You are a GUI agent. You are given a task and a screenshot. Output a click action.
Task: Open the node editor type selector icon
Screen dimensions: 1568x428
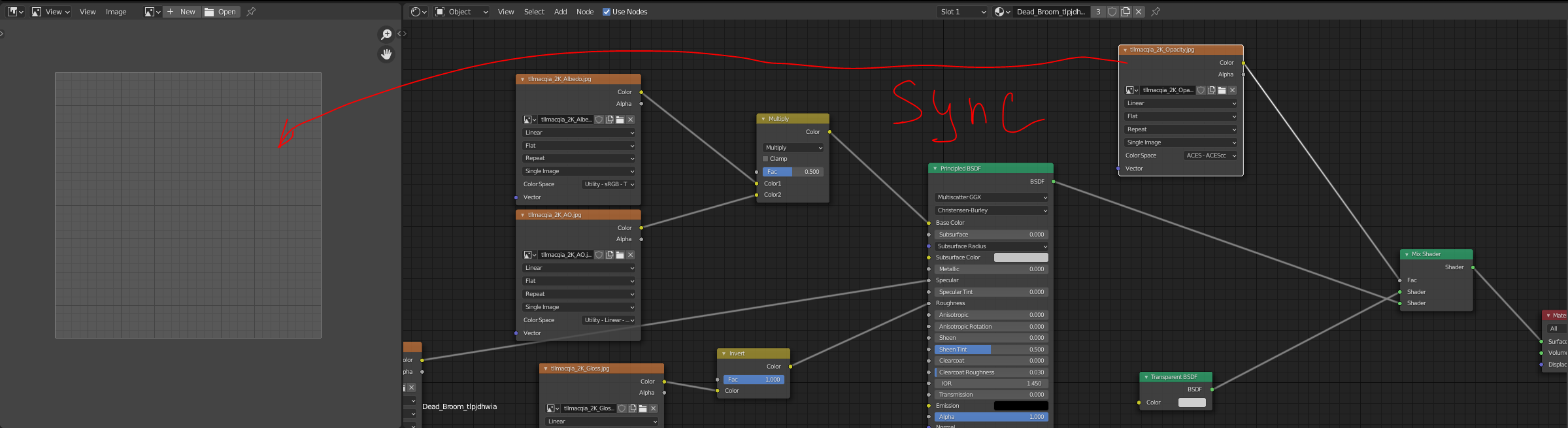(418, 12)
